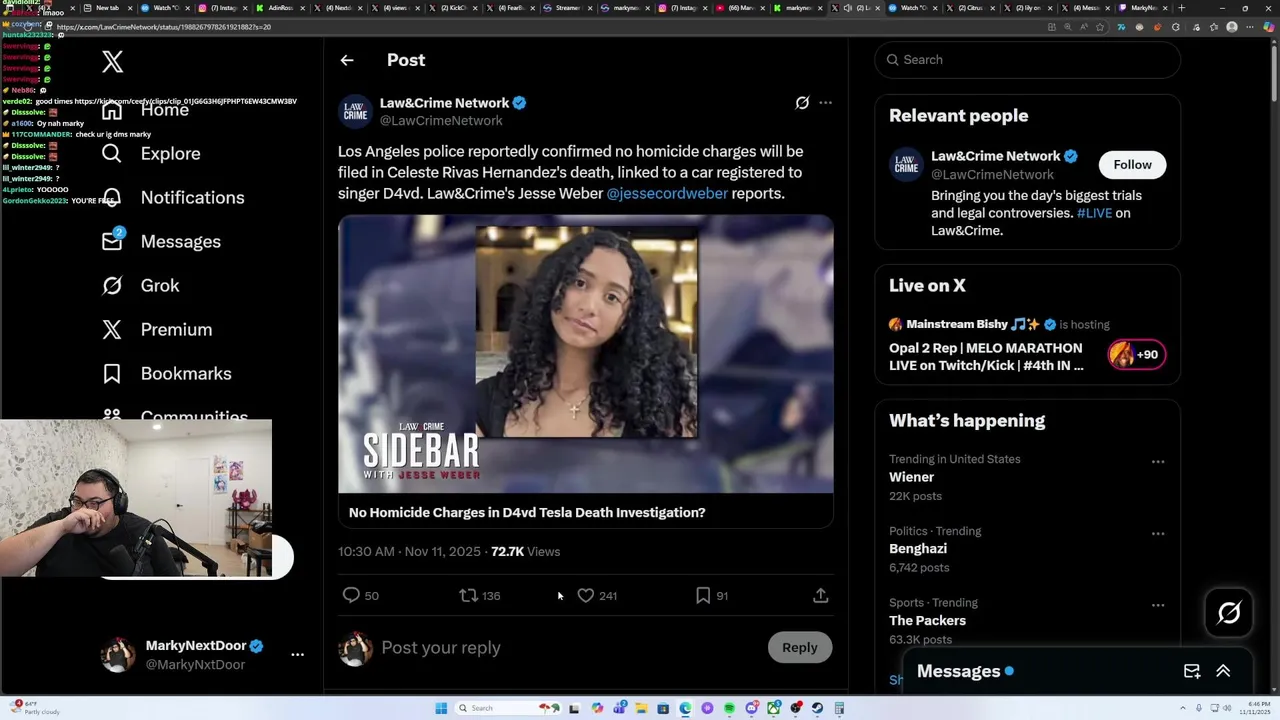Image resolution: width=1280 pixels, height=720 pixels.
Task: Expand the Messages drawer with double chevron
Action: click(1223, 671)
